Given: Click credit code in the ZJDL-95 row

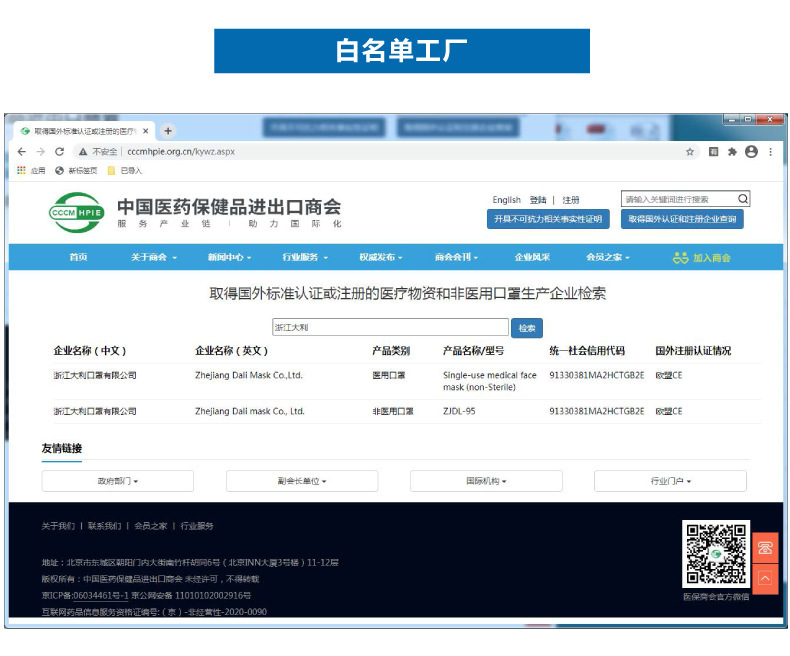Looking at the screenshot, I should point(597,411).
